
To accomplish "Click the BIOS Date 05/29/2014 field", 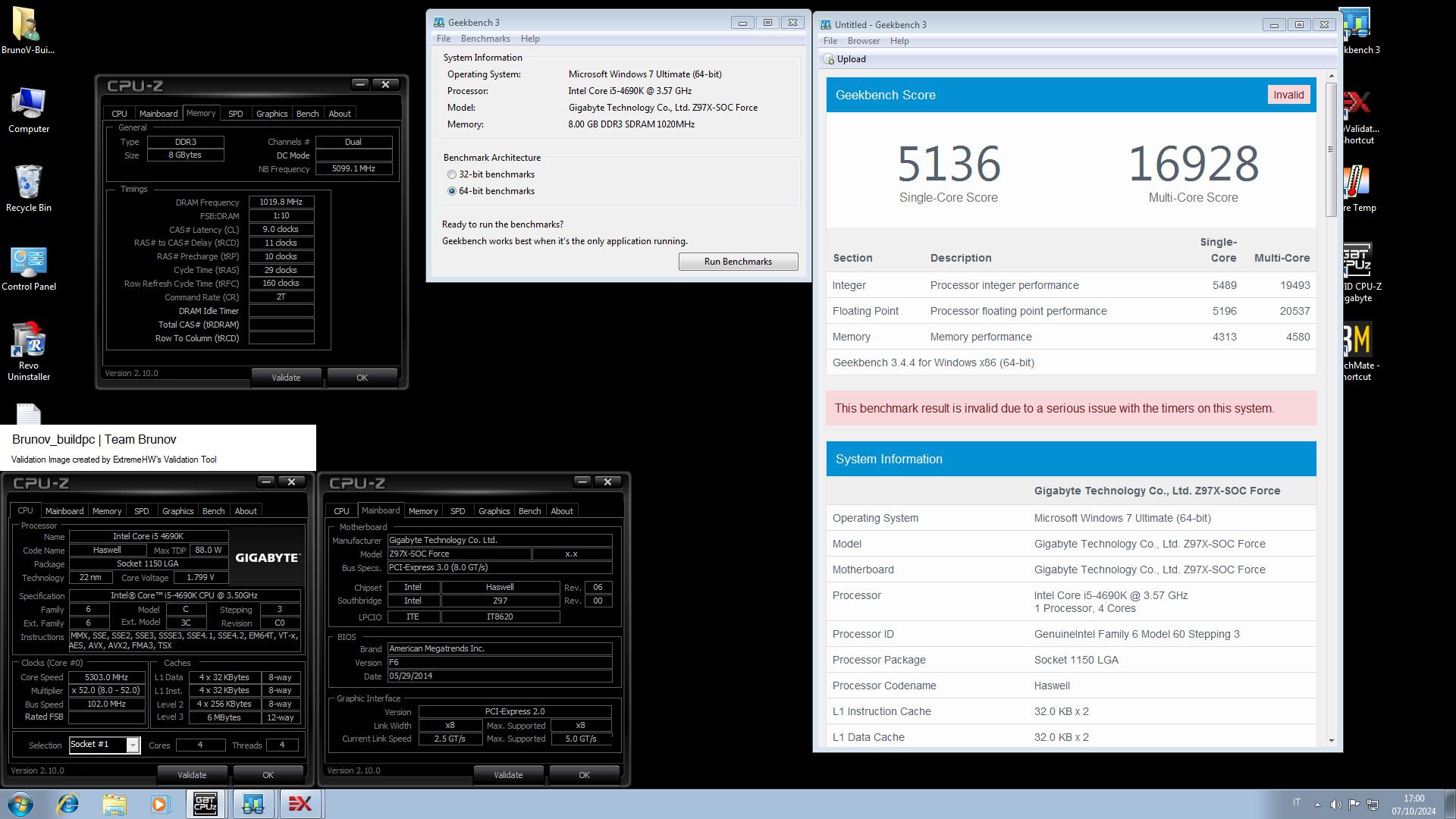I will click(500, 676).
